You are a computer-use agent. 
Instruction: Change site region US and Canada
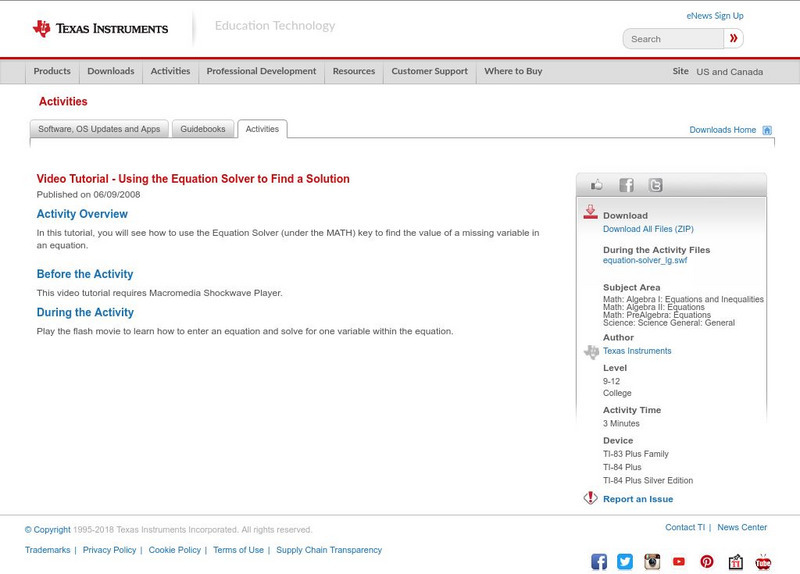click(x=730, y=72)
